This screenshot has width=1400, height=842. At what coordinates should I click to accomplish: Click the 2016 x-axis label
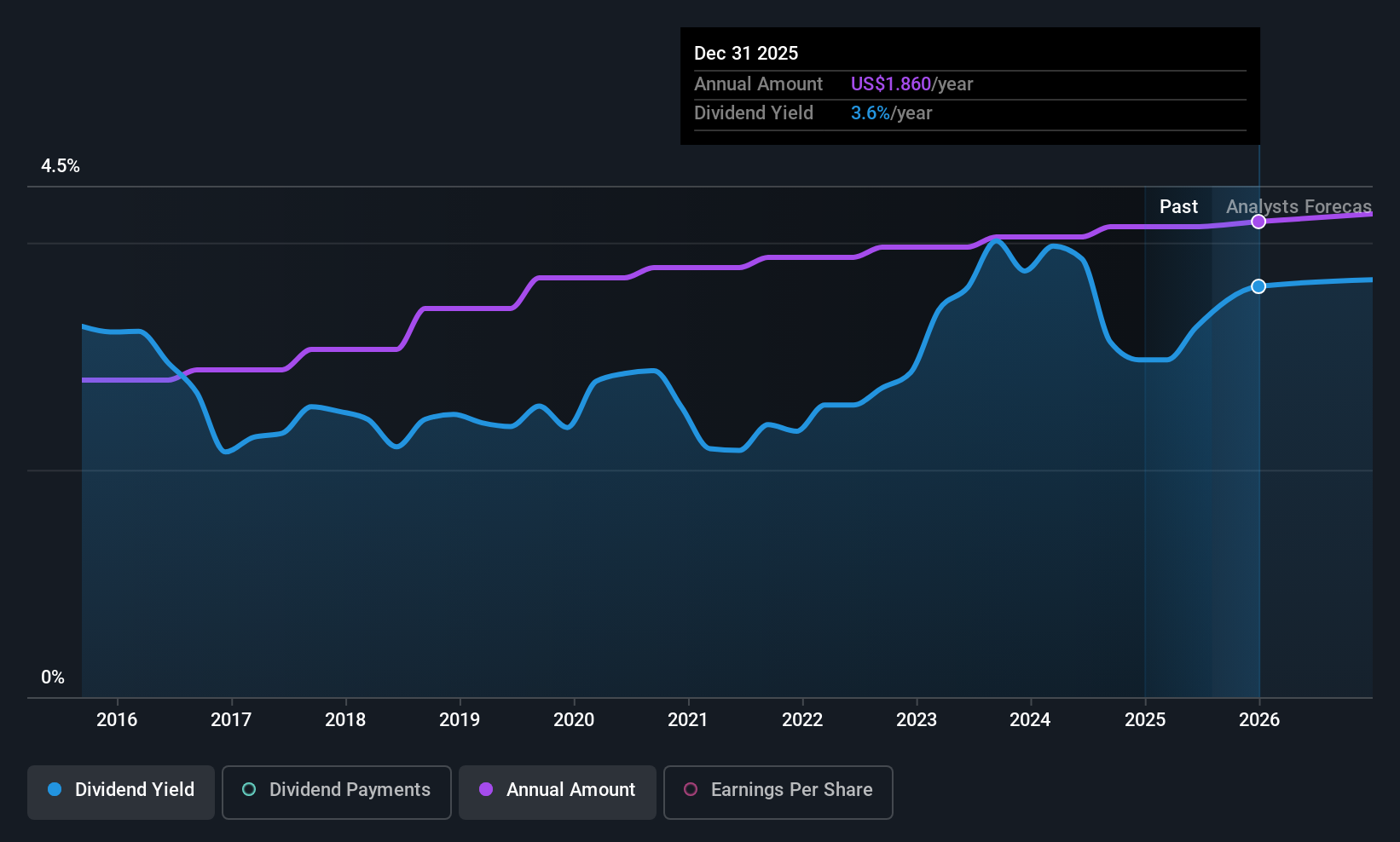(x=117, y=720)
